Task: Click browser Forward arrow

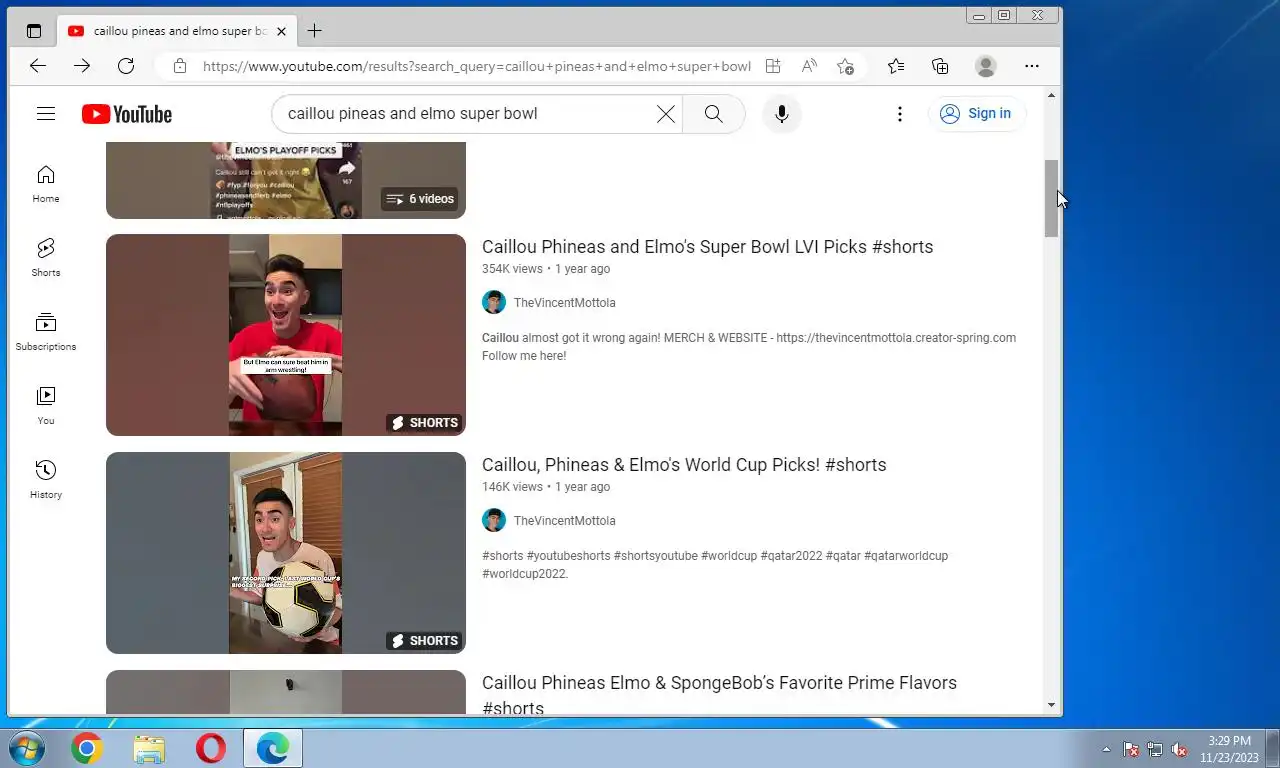Action: click(82, 66)
